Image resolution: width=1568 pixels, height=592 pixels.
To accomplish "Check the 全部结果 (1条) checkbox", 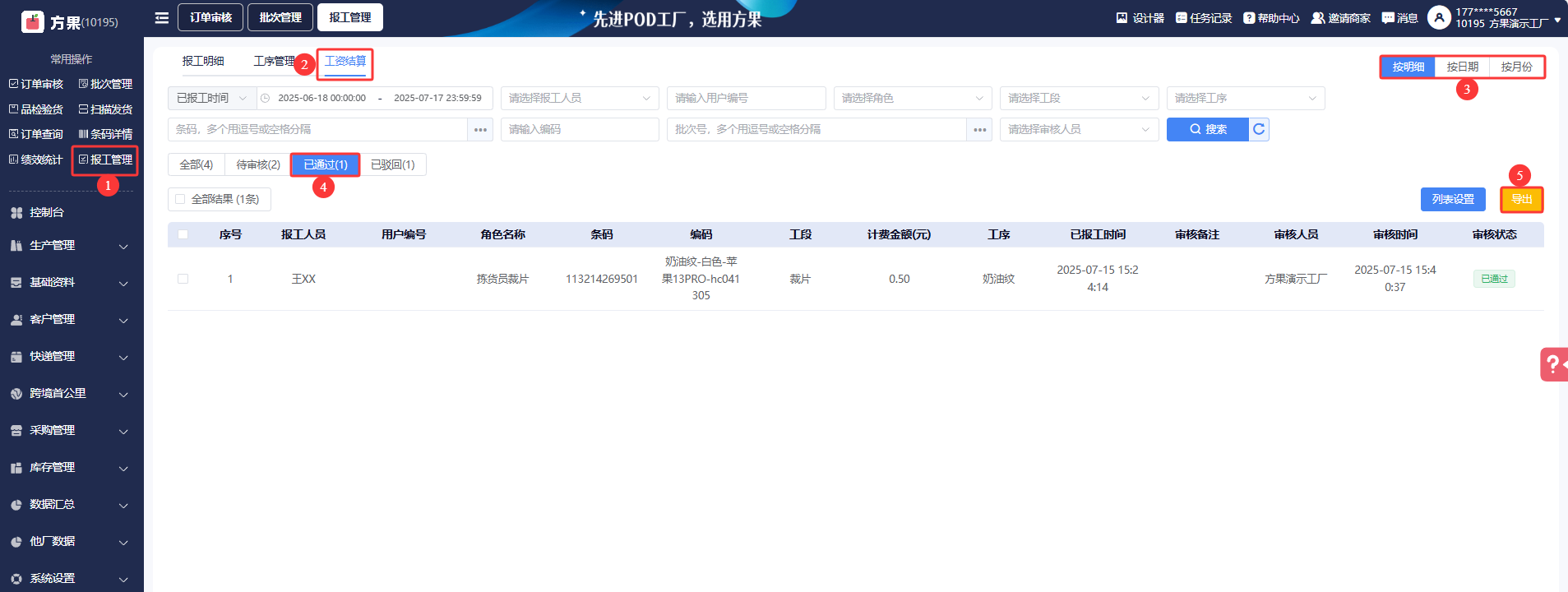I will click(180, 199).
